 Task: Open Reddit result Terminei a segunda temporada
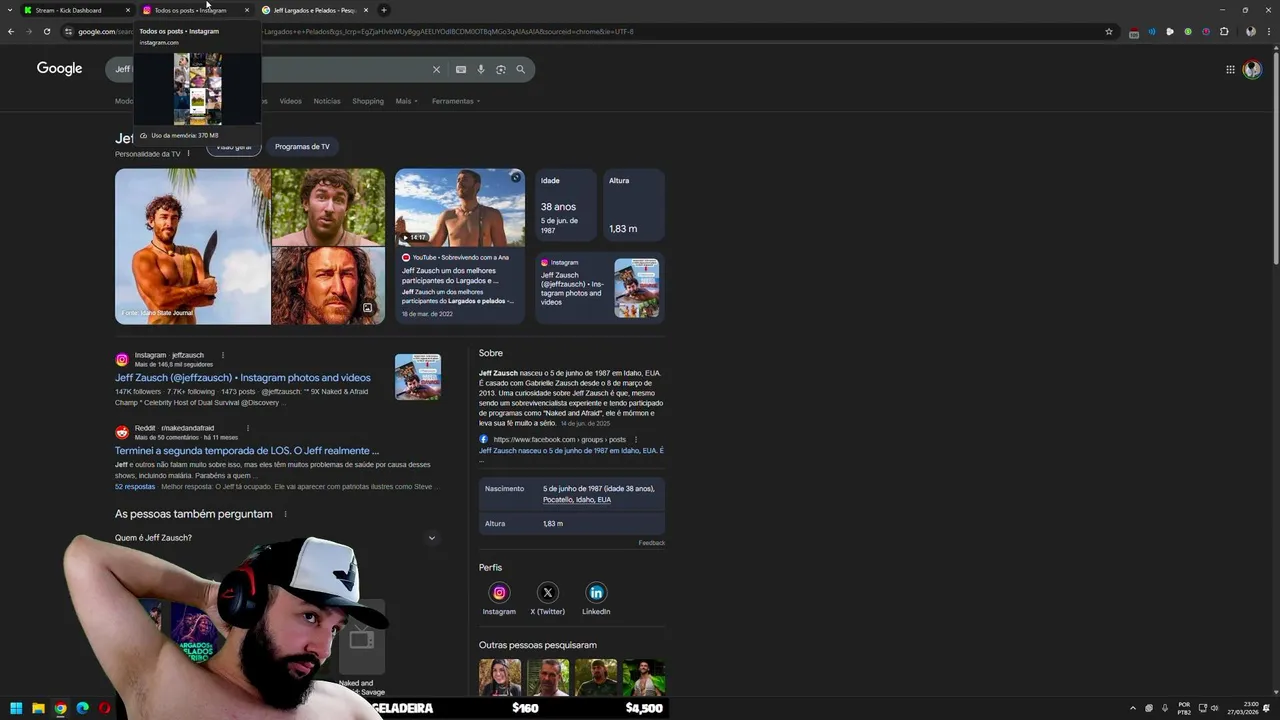[x=247, y=451]
